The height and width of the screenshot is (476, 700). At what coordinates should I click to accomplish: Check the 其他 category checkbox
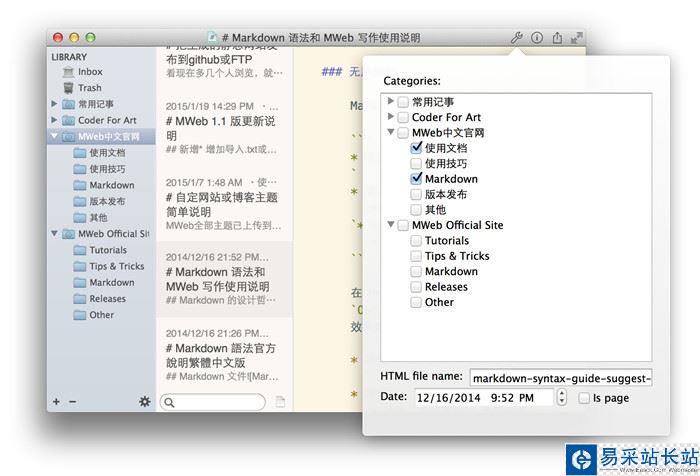(x=416, y=209)
